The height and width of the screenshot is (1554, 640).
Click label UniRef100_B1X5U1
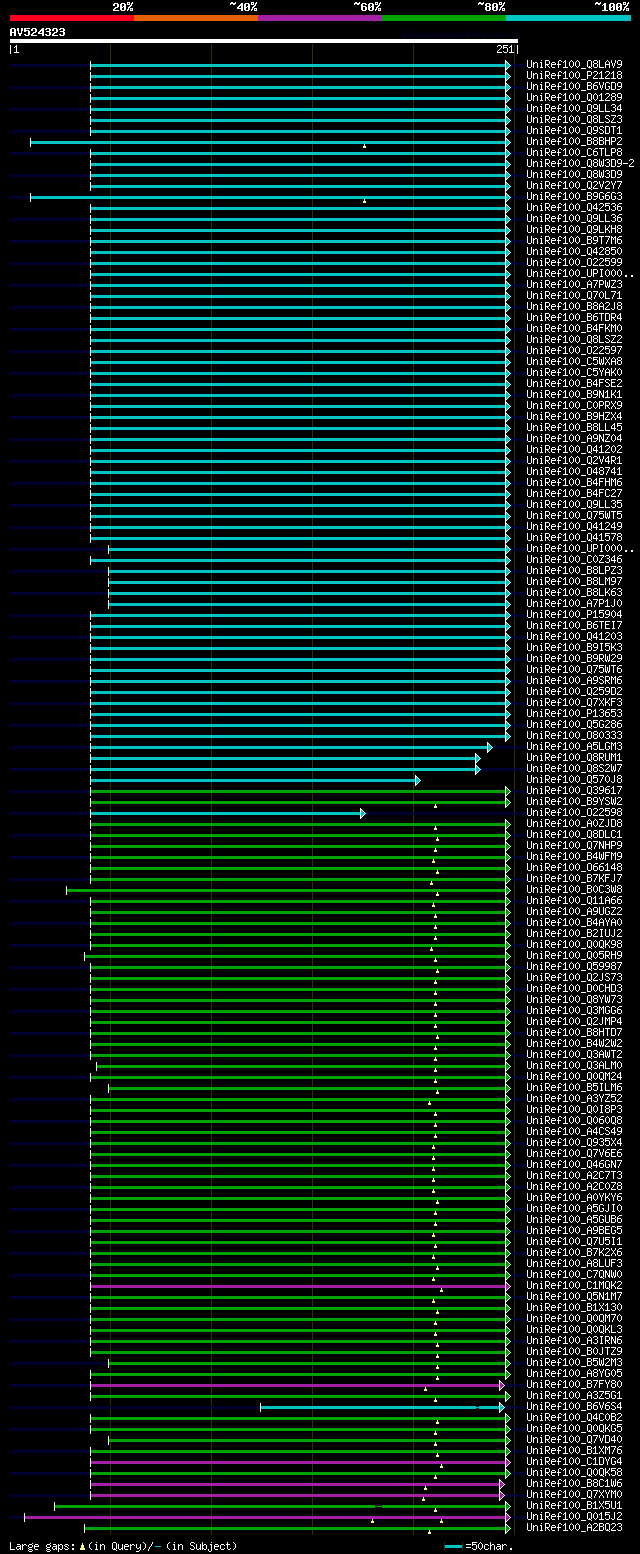click(x=574, y=1505)
